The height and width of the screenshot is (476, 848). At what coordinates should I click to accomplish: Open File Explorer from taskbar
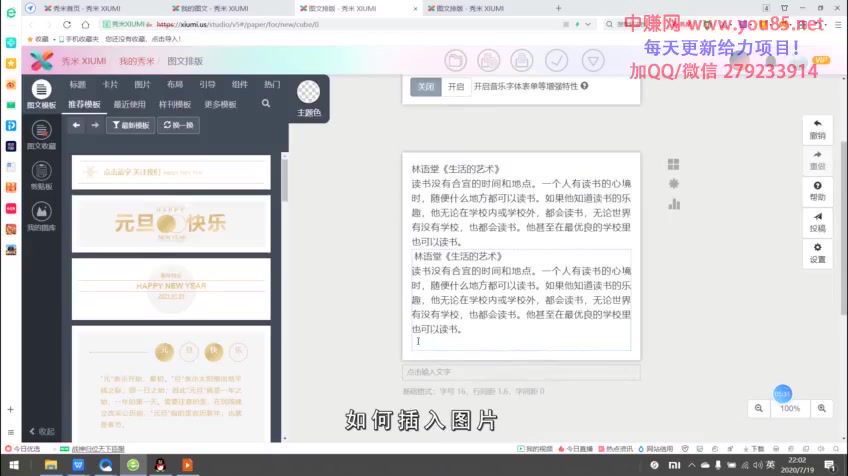click(x=51, y=465)
